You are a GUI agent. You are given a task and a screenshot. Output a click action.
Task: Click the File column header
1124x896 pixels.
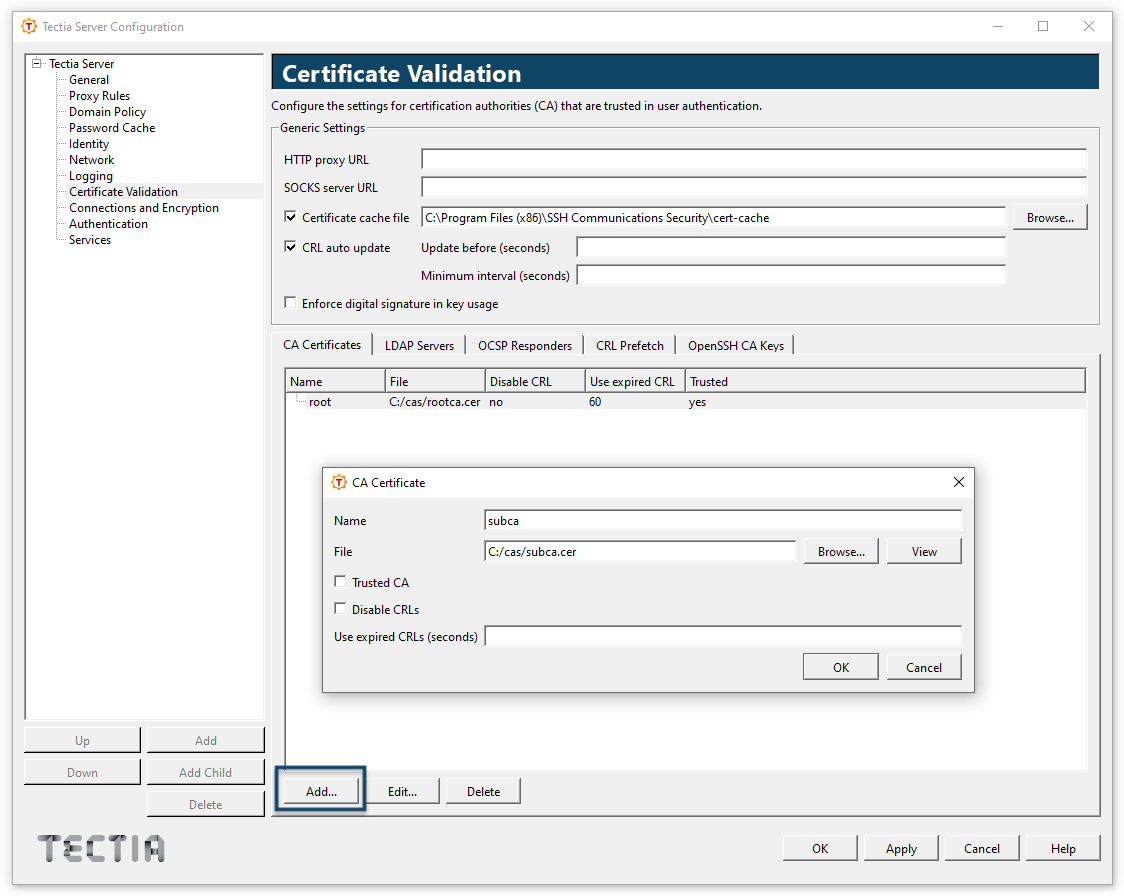tap(434, 381)
